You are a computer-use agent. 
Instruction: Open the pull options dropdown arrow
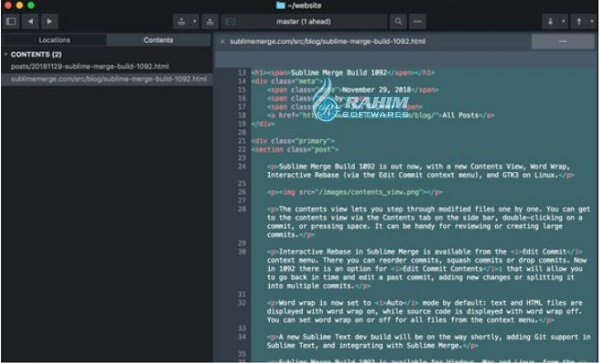coord(563,22)
